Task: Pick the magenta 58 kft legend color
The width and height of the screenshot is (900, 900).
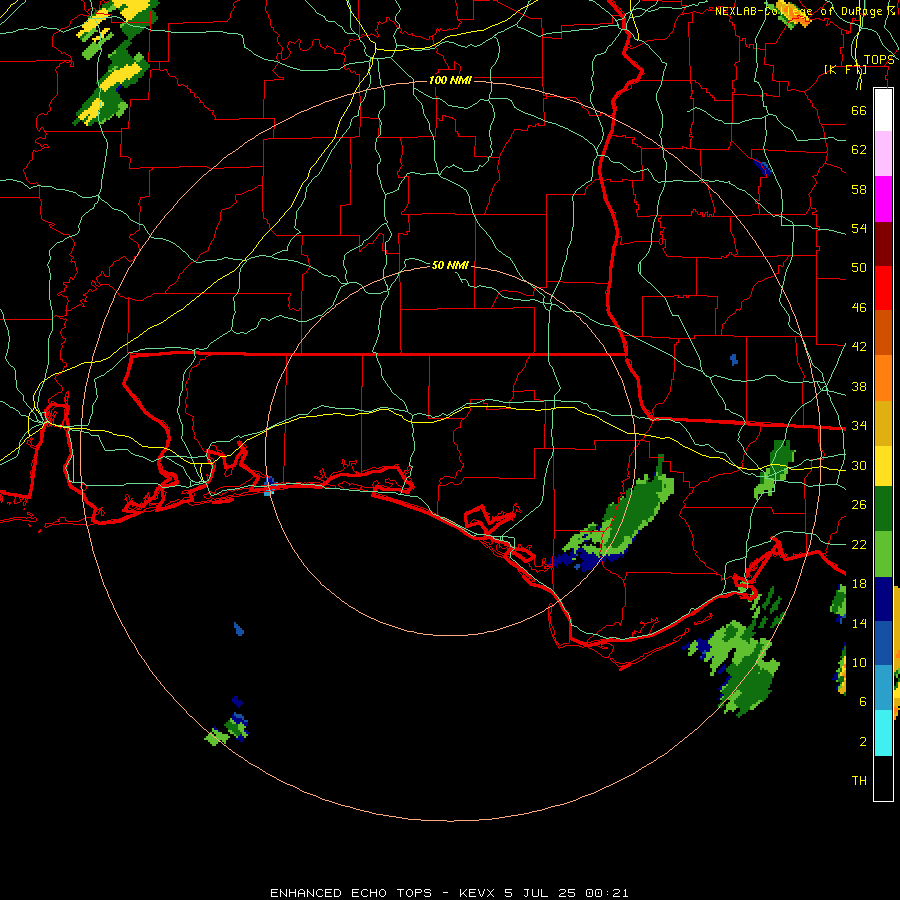Action: (x=883, y=199)
